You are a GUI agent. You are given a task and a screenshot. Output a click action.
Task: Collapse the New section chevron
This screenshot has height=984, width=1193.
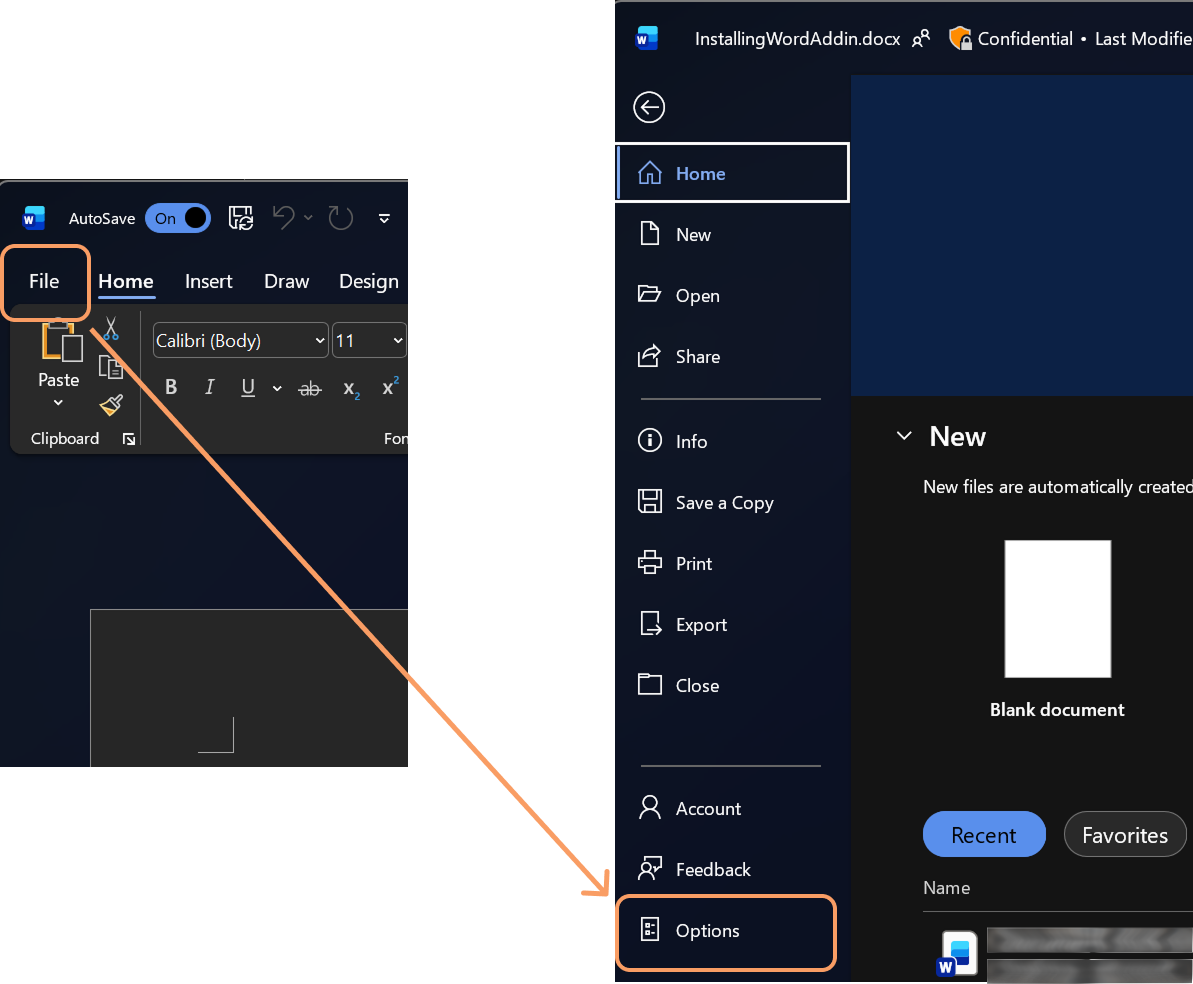[x=904, y=435]
